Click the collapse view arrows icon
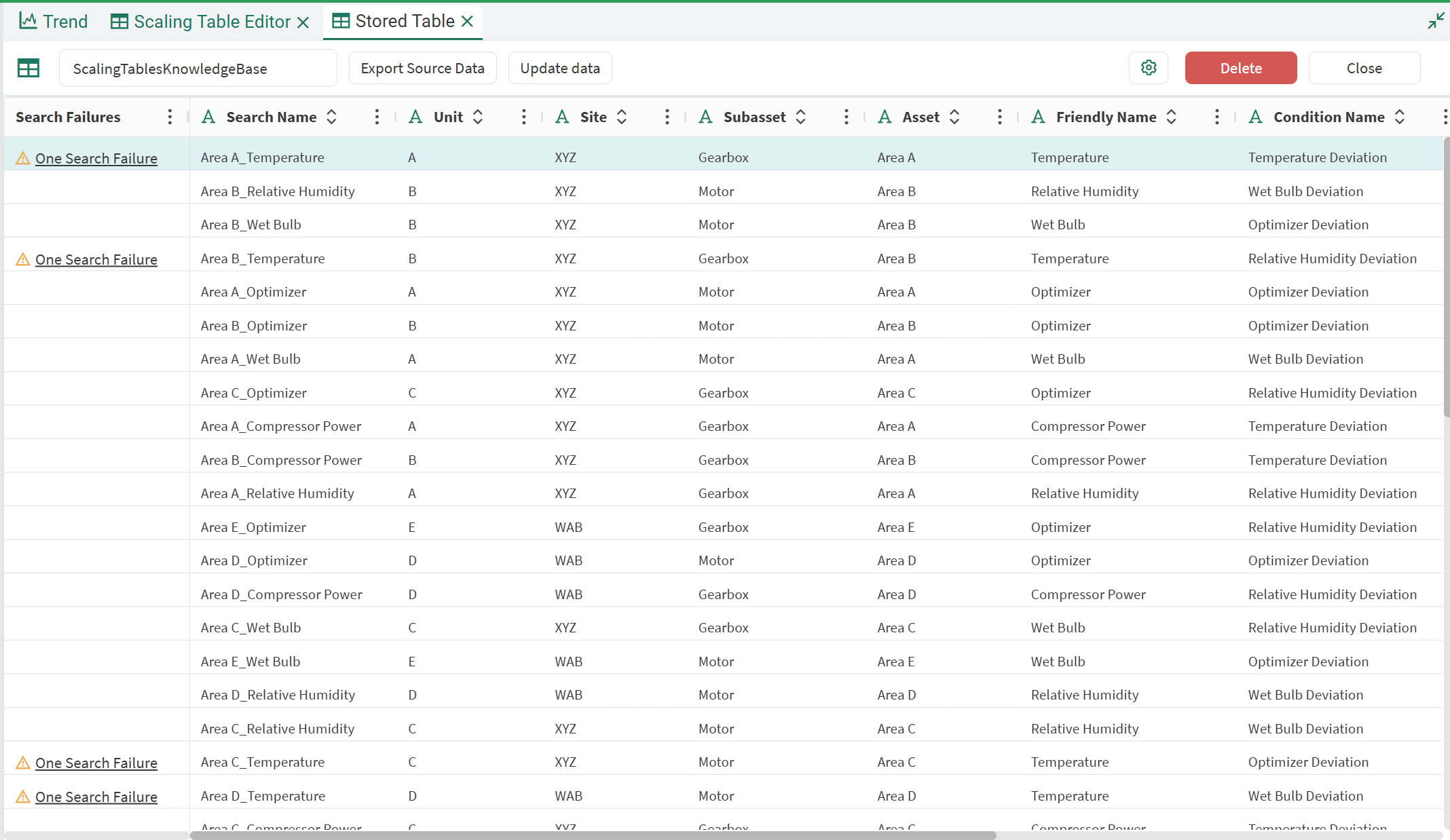1450x840 pixels. pos(1436,21)
